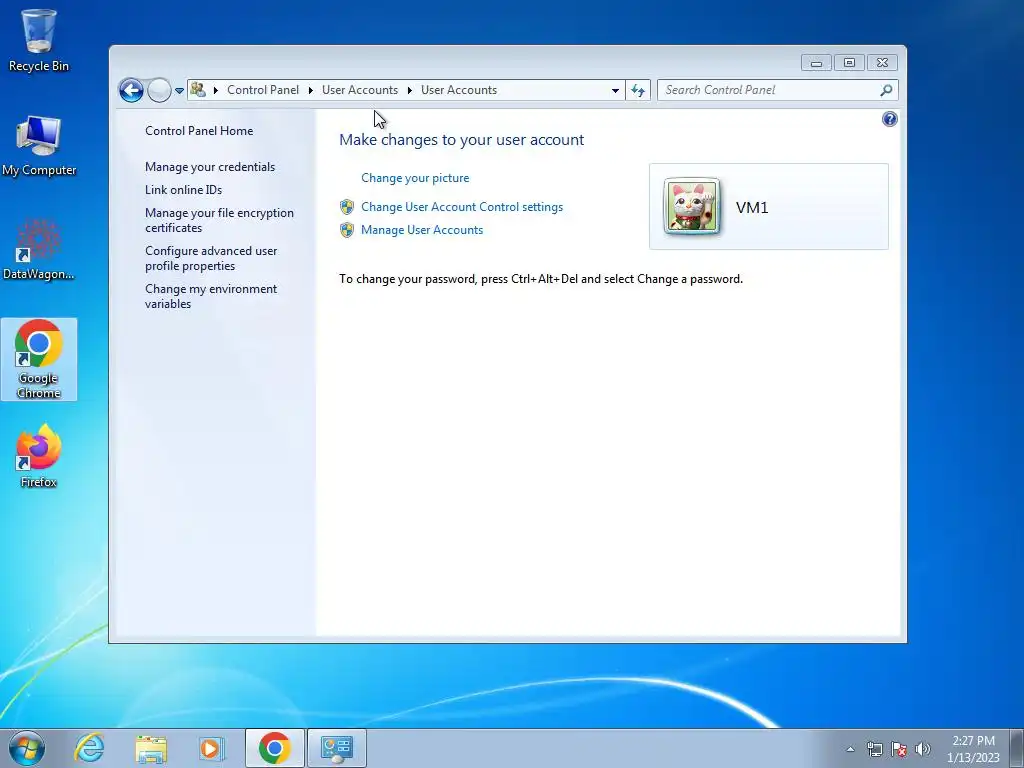Maximize the User Accounts window
The width and height of the screenshot is (1024, 768).
tap(849, 63)
